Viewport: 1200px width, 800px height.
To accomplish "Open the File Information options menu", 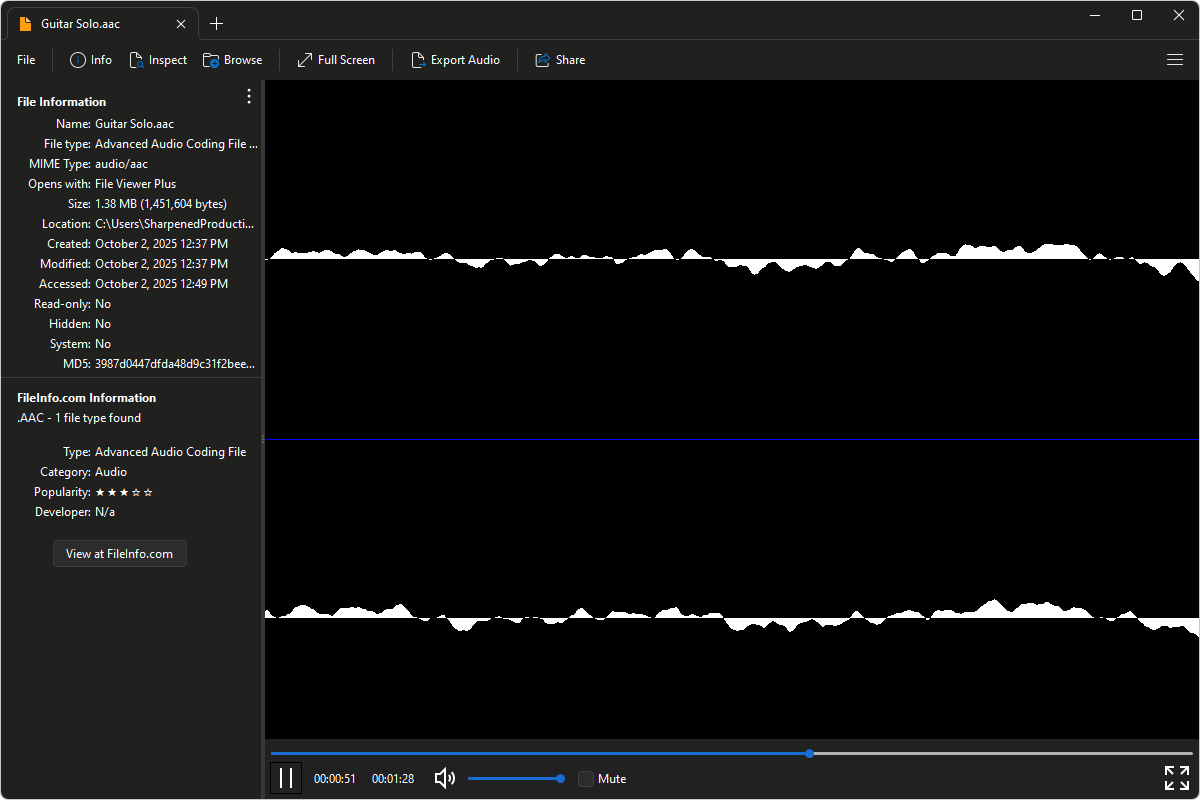I will click(249, 97).
